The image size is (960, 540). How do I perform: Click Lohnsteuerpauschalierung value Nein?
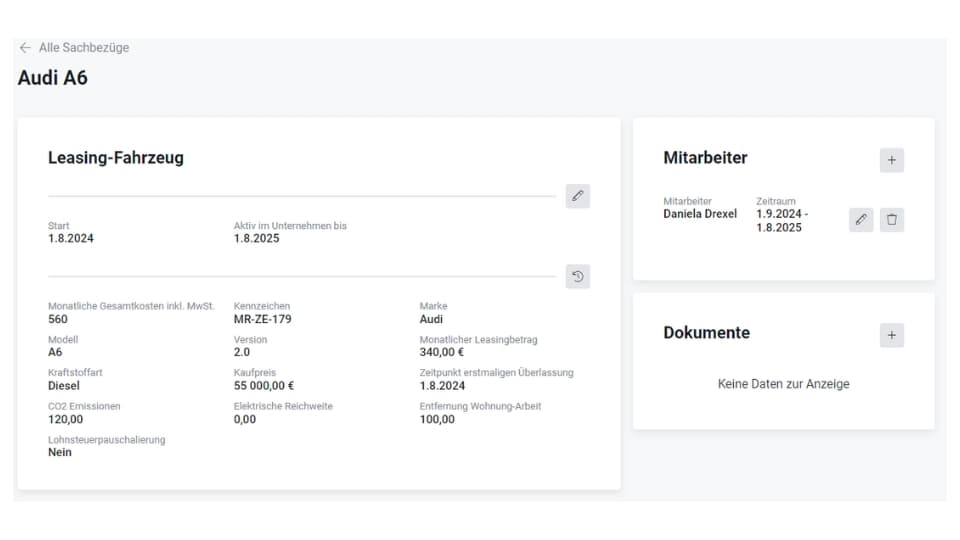coord(60,452)
